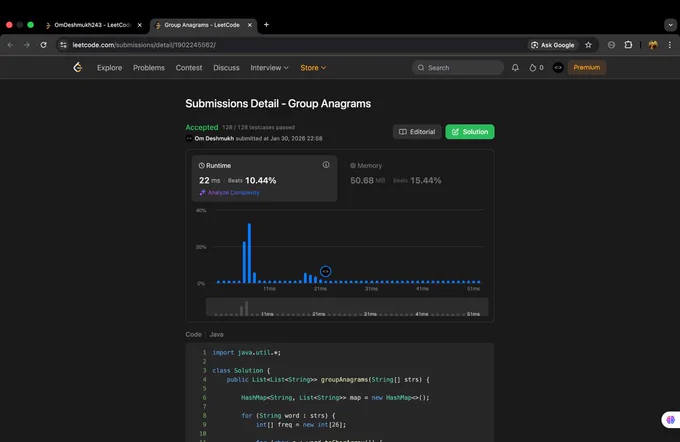Click the green Solution button
680x442 pixels.
pyautogui.click(x=470, y=132)
